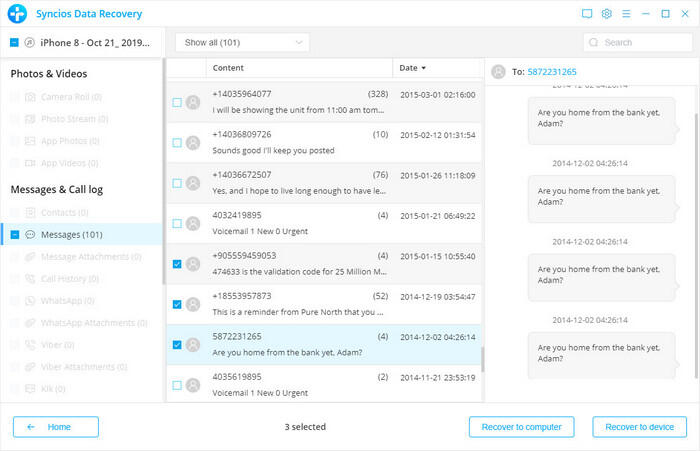This screenshot has width=700, height=451.
Task: Open the 'Show all (101)' dropdown
Action: click(242, 43)
